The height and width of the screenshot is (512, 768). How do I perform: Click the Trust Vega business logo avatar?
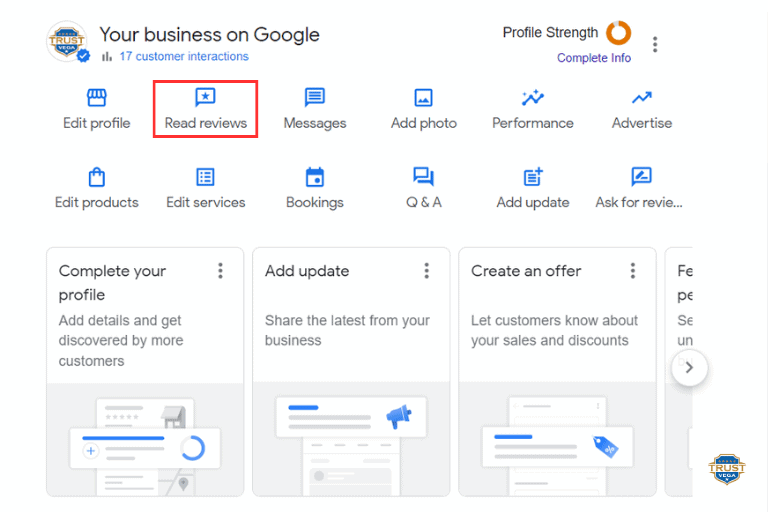tap(68, 41)
